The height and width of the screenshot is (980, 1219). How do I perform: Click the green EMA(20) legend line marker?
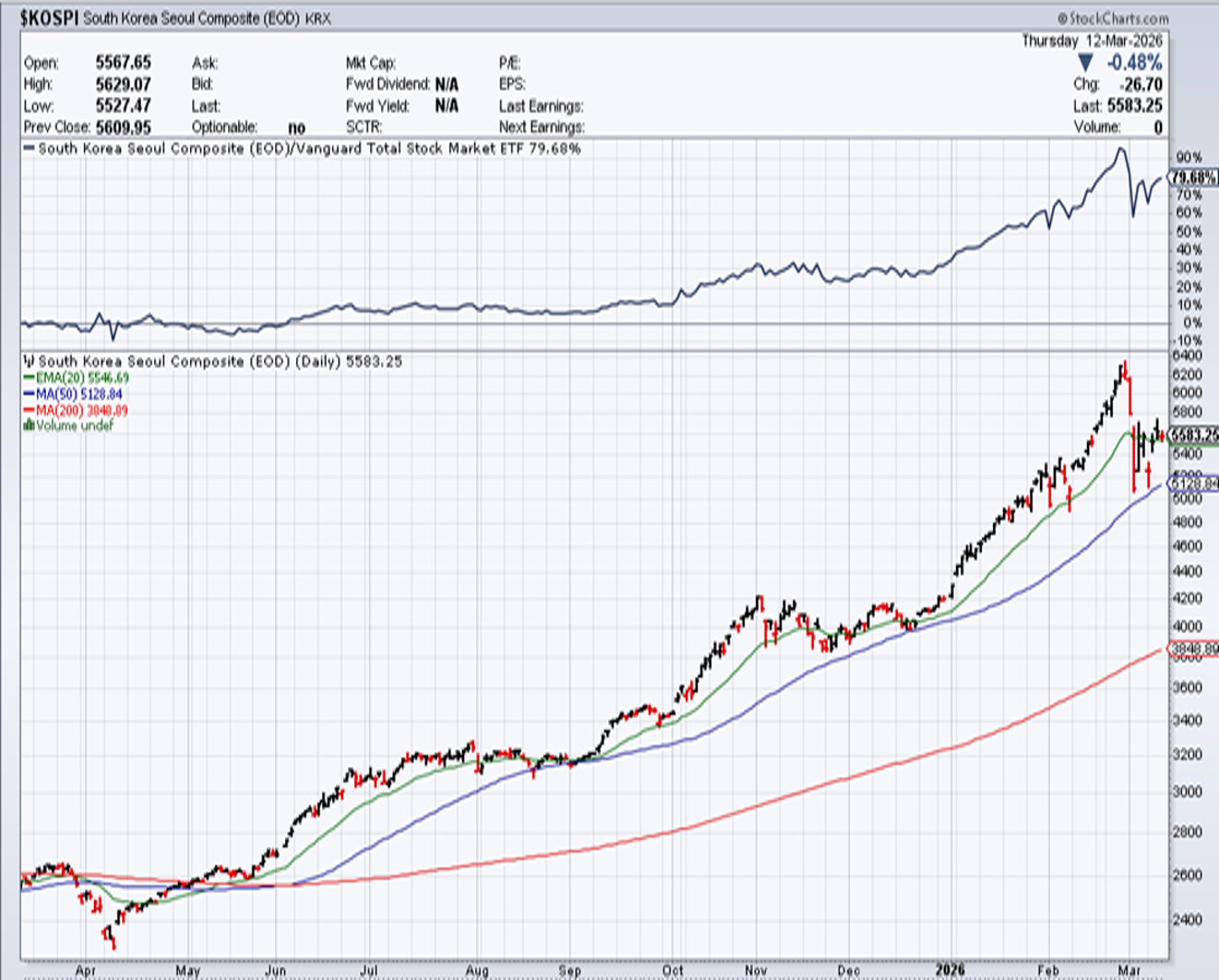[x=29, y=378]
